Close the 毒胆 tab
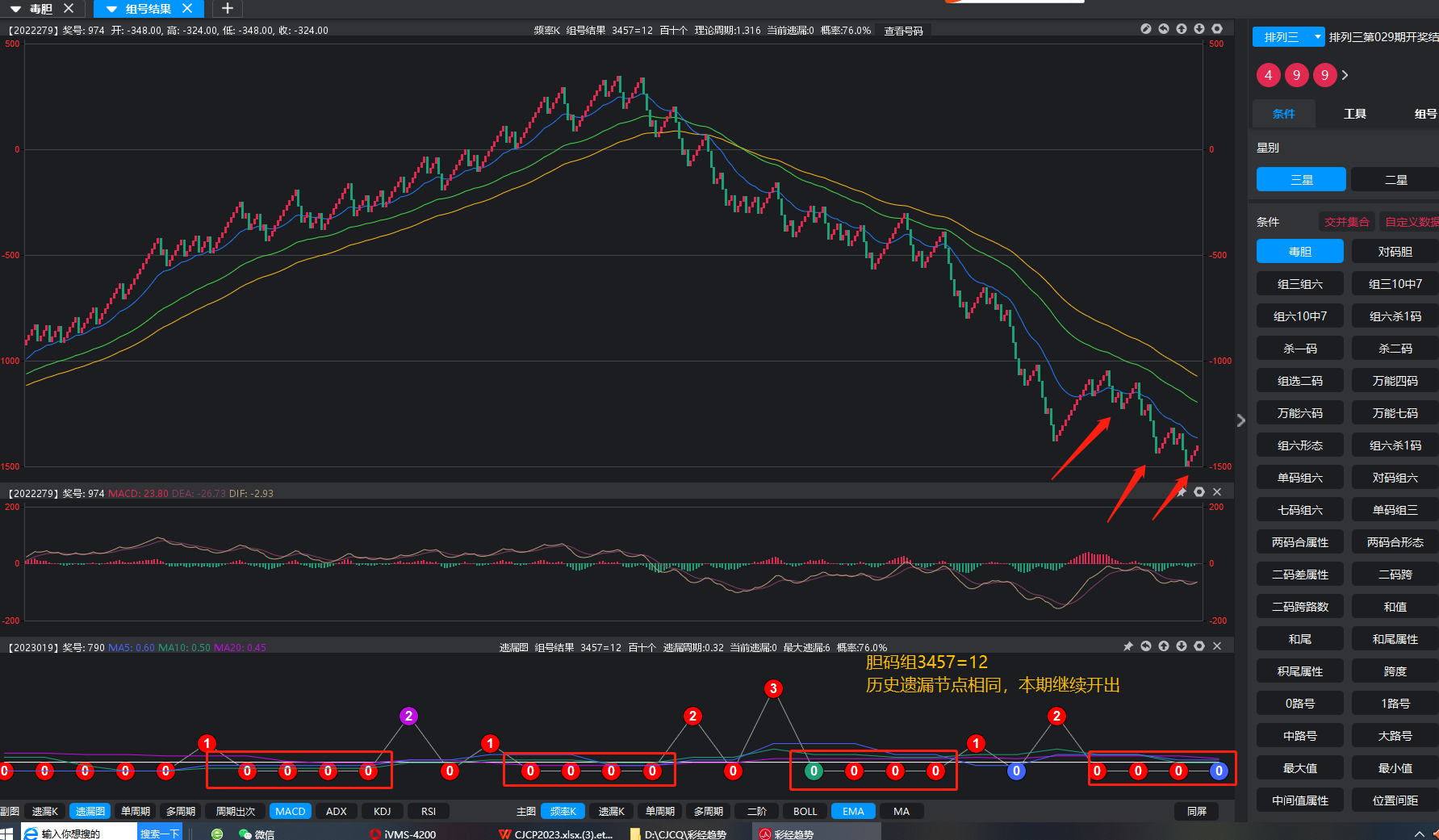Image resolution: width=1439 pixels, height=840 pixels. point(69,8)
